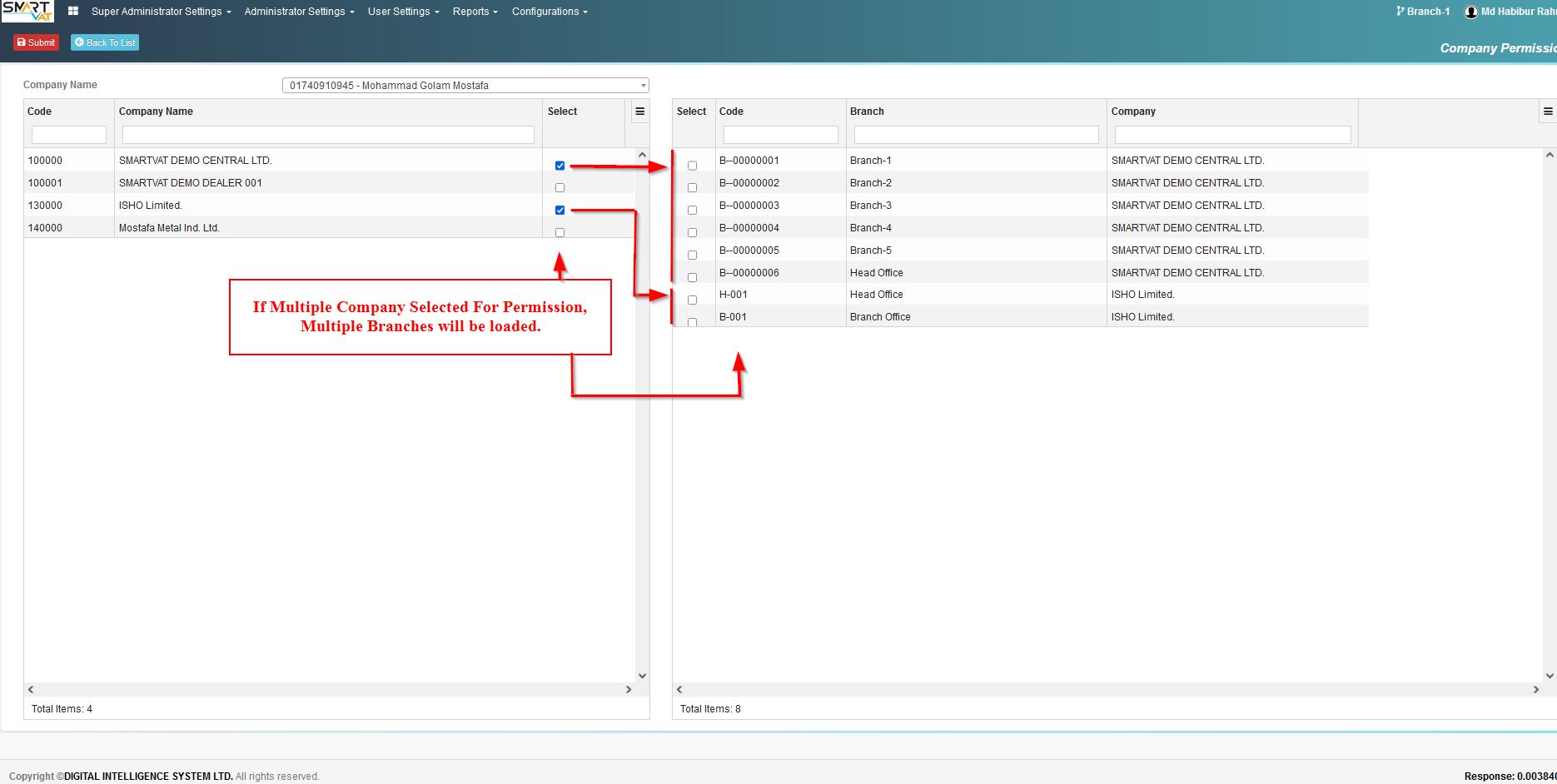Click the Back To List button
This screenshot has width=1557, height=784.
click(x=105, y=42)
